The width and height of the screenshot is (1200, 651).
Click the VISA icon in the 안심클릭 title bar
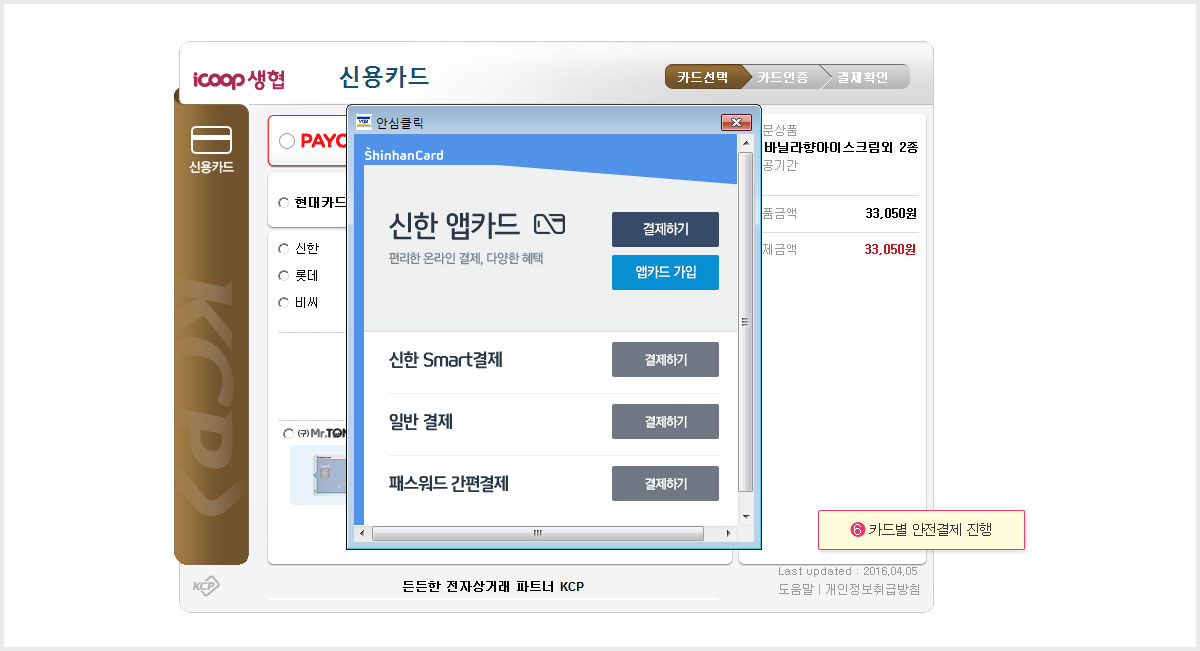click(363, 123)
